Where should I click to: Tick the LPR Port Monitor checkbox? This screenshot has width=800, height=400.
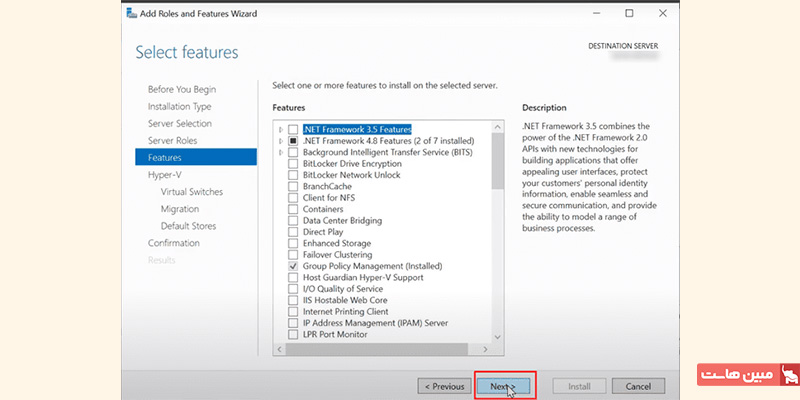(293, 335)
